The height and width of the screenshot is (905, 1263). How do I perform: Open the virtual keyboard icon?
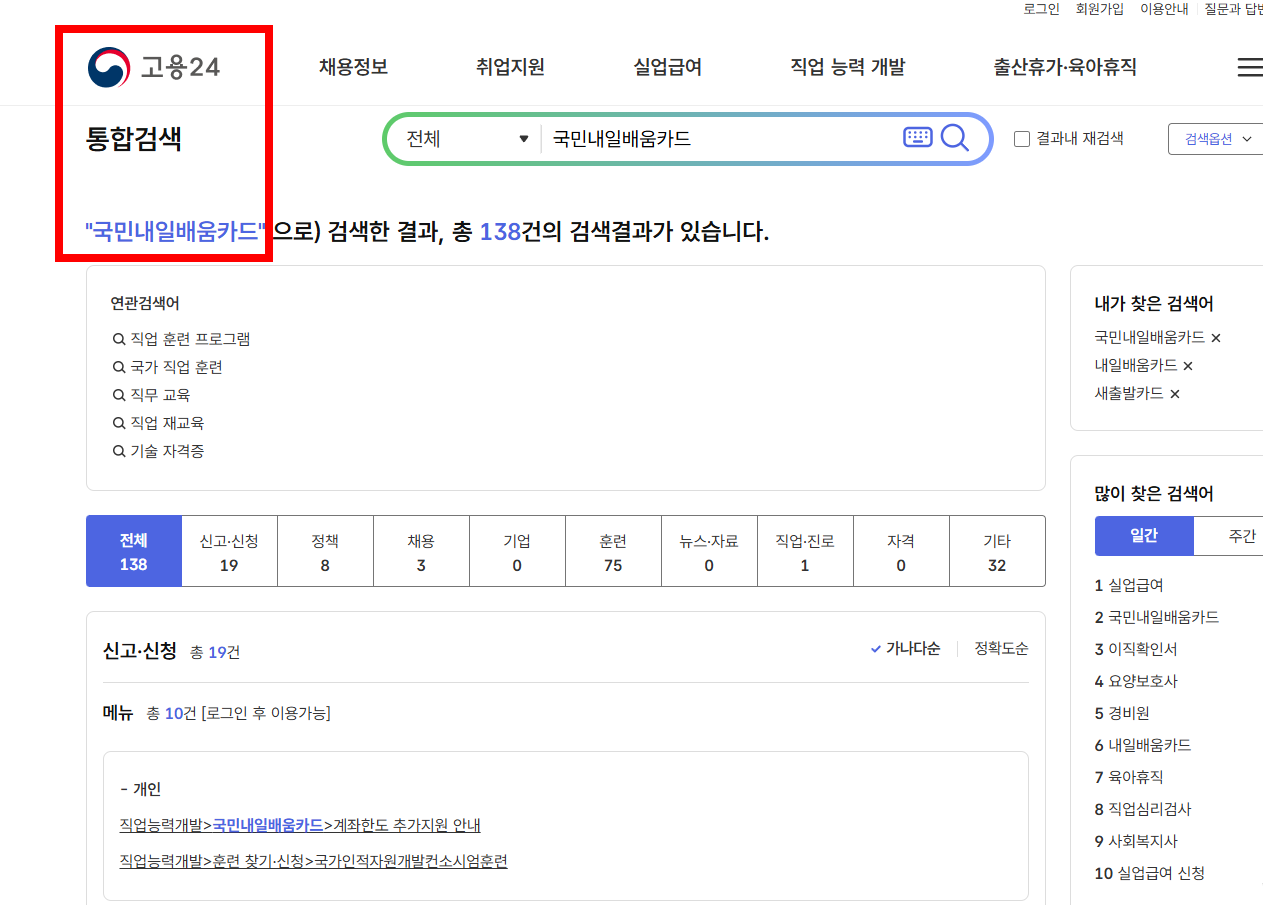pos(917,138)
